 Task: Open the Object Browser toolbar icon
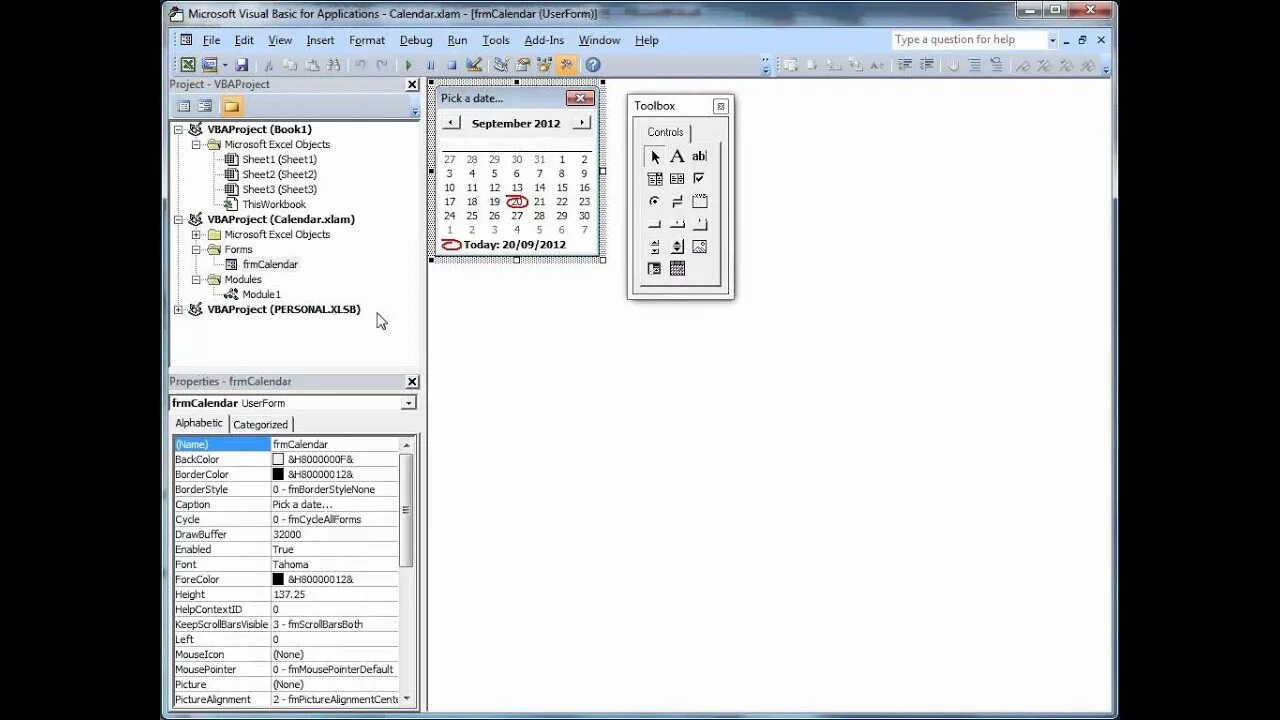[x=544, y=65]
